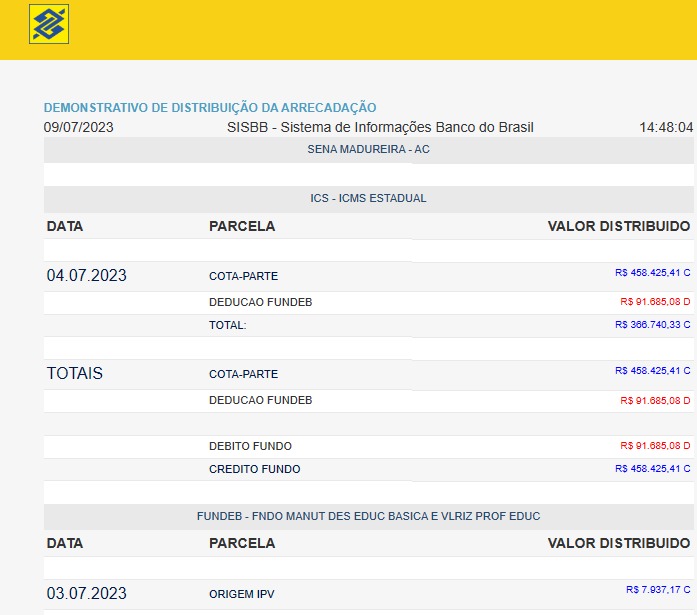Image resolution: width=697 pixels, height=615 pixels.
Task: Click the Demonstrativo de Distribuição da Arrecadação title
Action: pyautogui.click(x=210, y=107)
